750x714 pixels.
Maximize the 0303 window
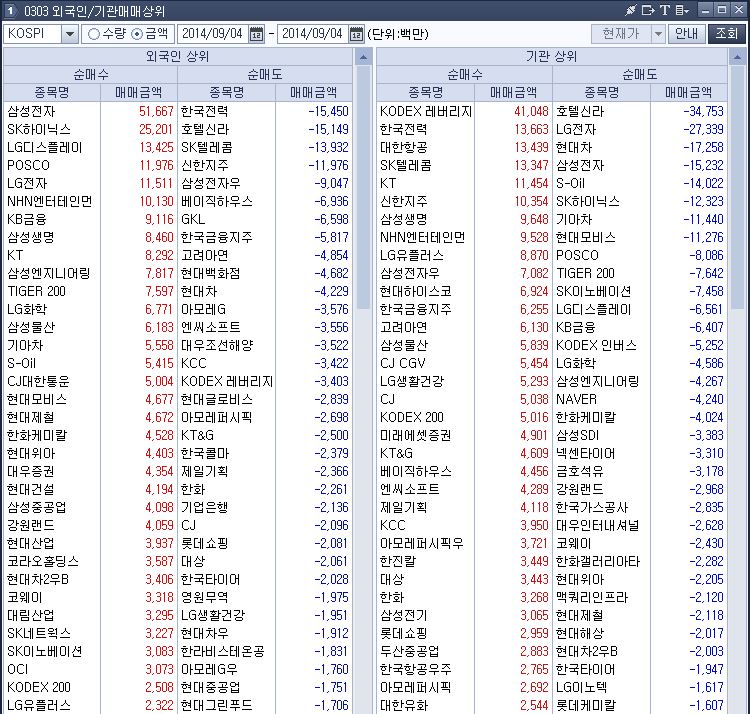[x=722, y=10]
